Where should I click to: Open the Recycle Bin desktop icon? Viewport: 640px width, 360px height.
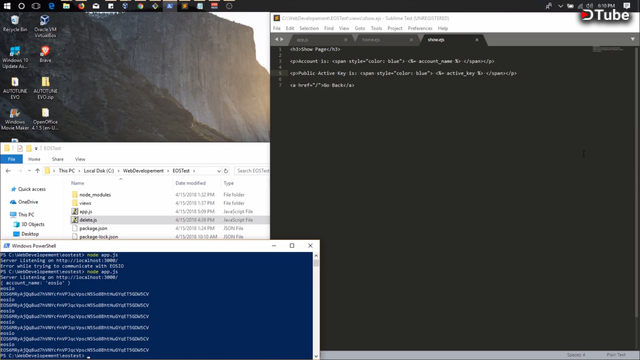point(15,23)
